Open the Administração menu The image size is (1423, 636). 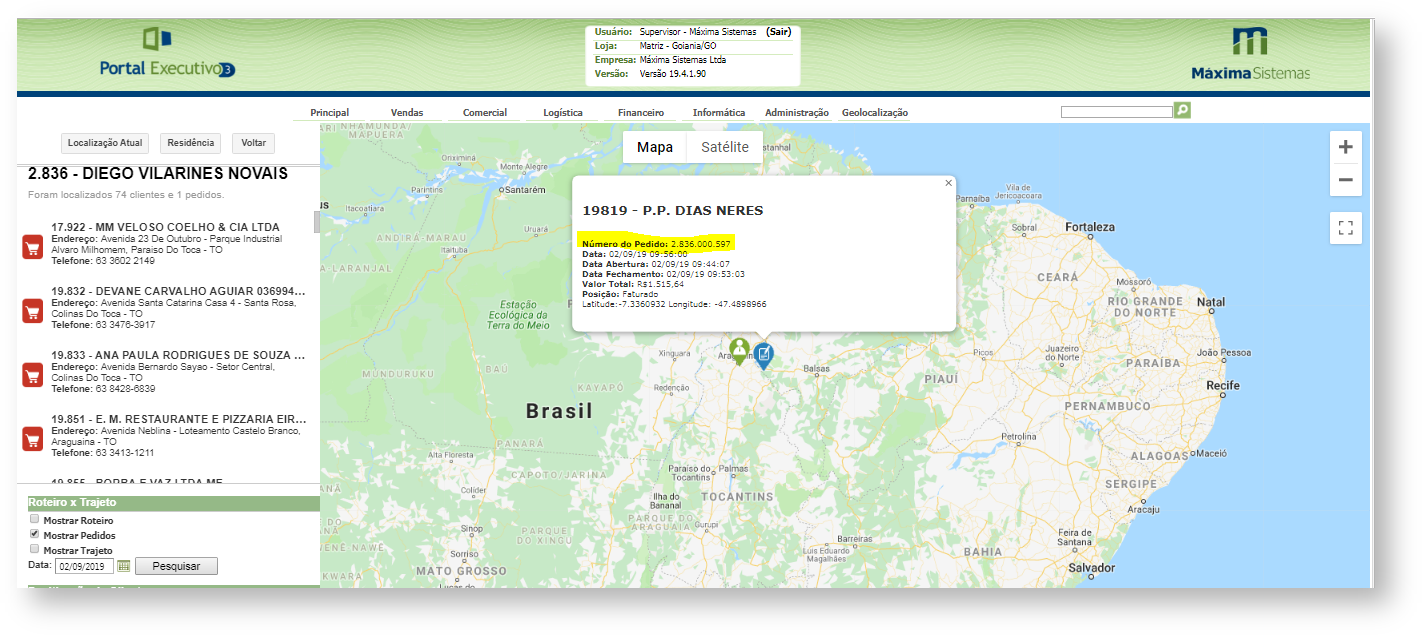(797, 113)
